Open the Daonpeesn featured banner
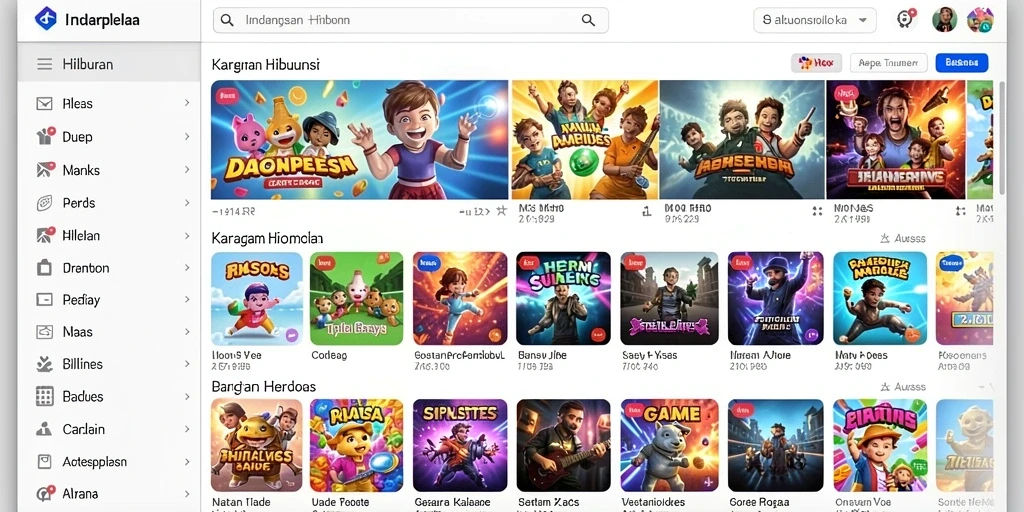Viewport: 1024px width, 512px height. [359, 140]
